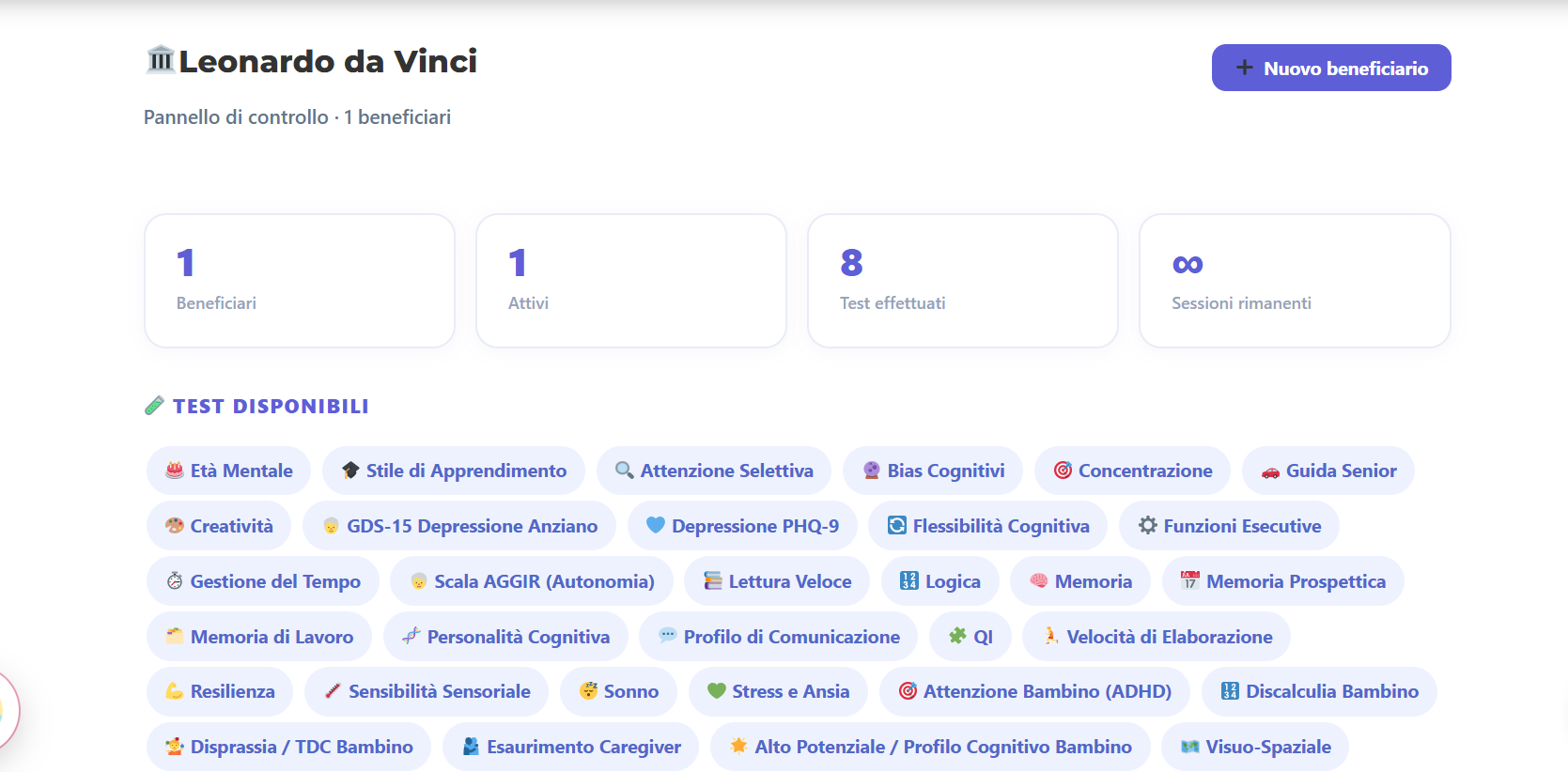Image resolution: width=1568 pixels, height=772 pixels.
Task: Open the Sessioni rimanenti card
Action: point(1295,281)
